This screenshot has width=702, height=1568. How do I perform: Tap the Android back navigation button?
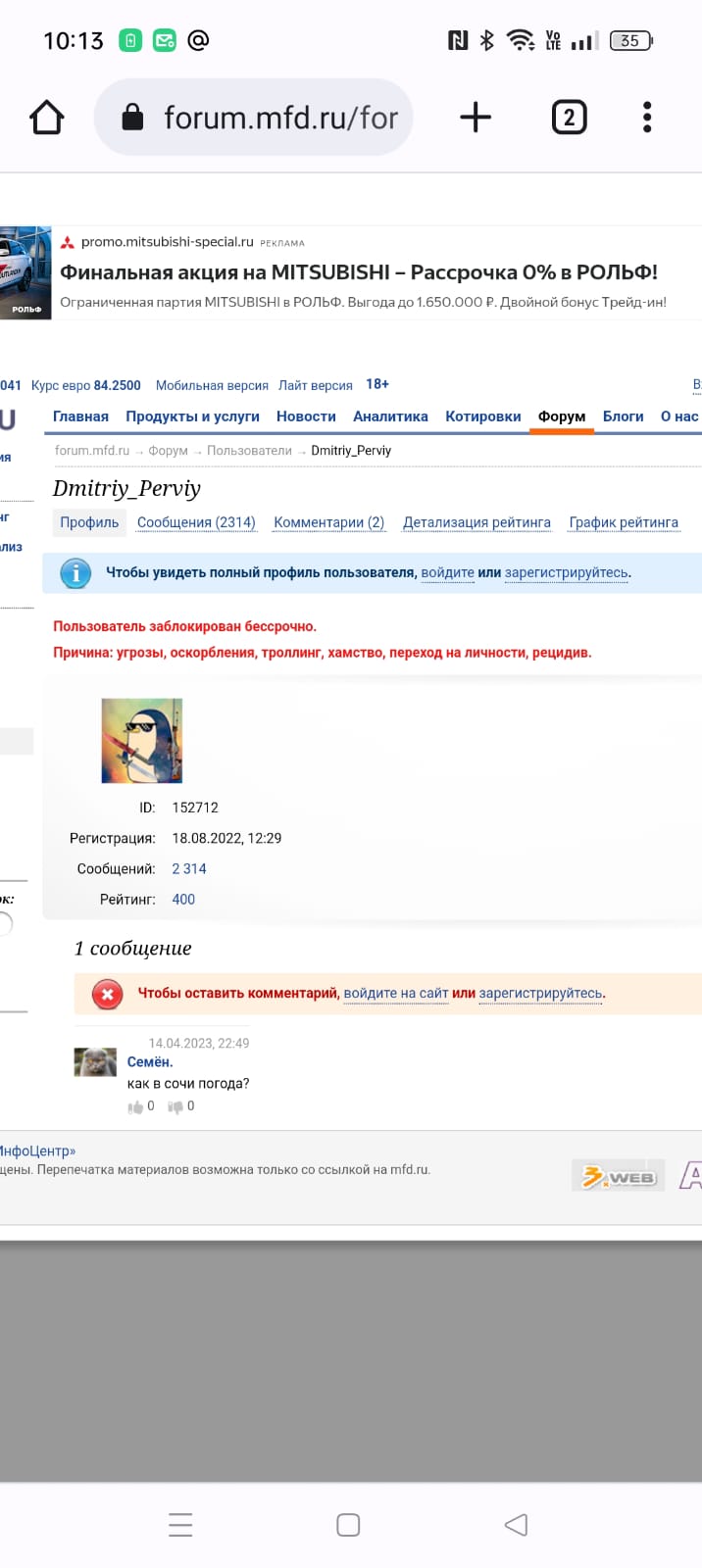pyautogui.click(x=516, y=1525)
